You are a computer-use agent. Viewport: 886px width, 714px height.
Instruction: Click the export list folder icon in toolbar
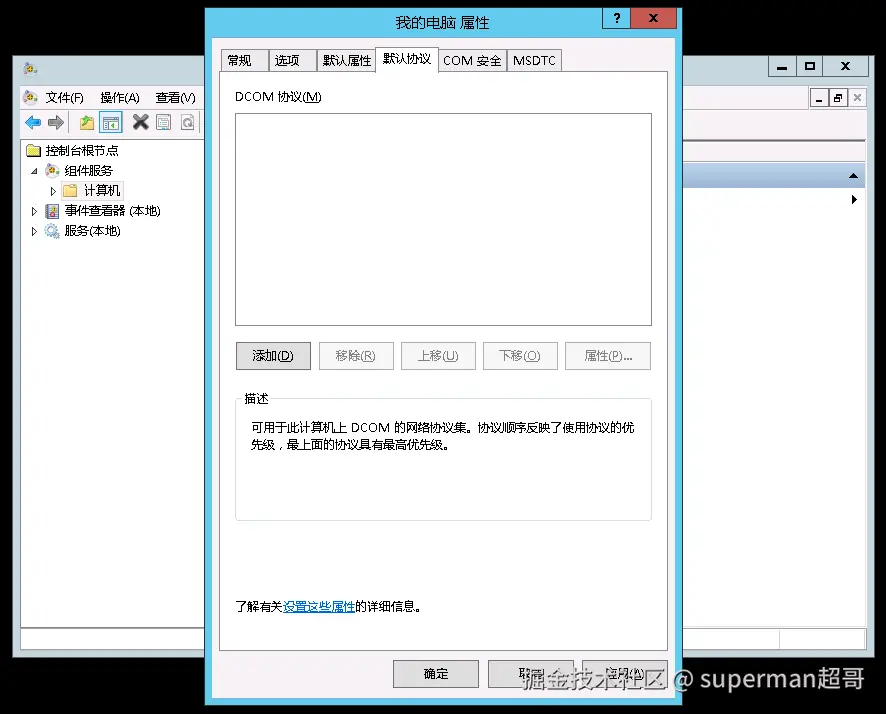click(x=87, y=122)
